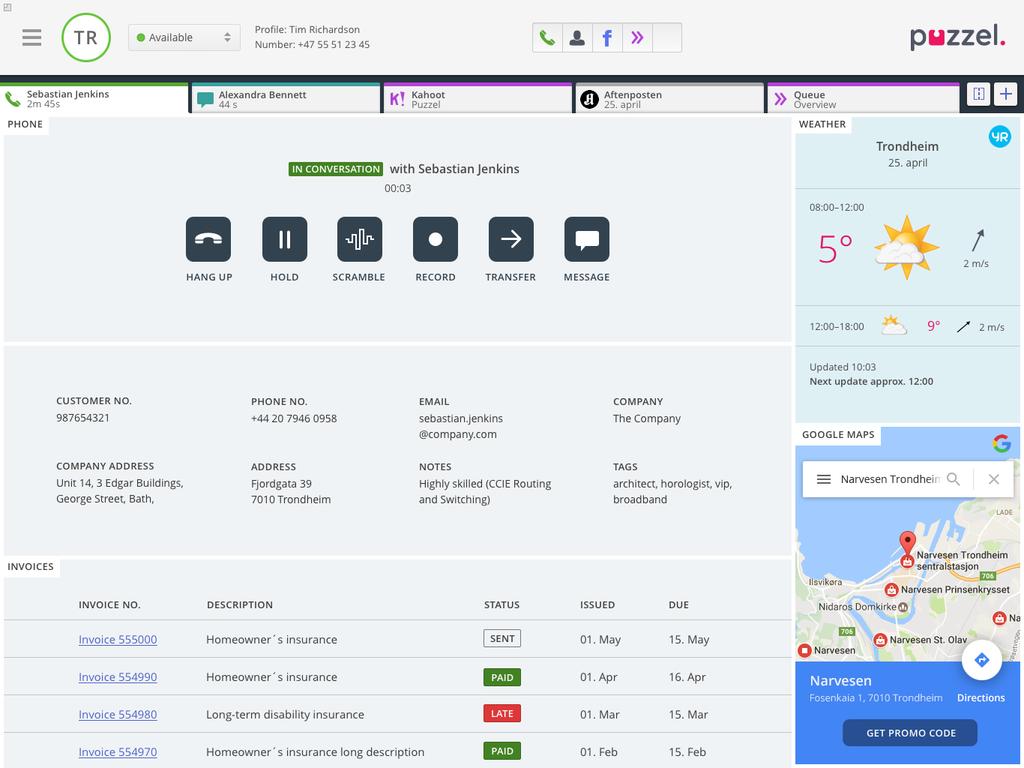This screenshot has height=768, width=1024.
Task: Click the map search magnifier icon
Action: (953, 479)
